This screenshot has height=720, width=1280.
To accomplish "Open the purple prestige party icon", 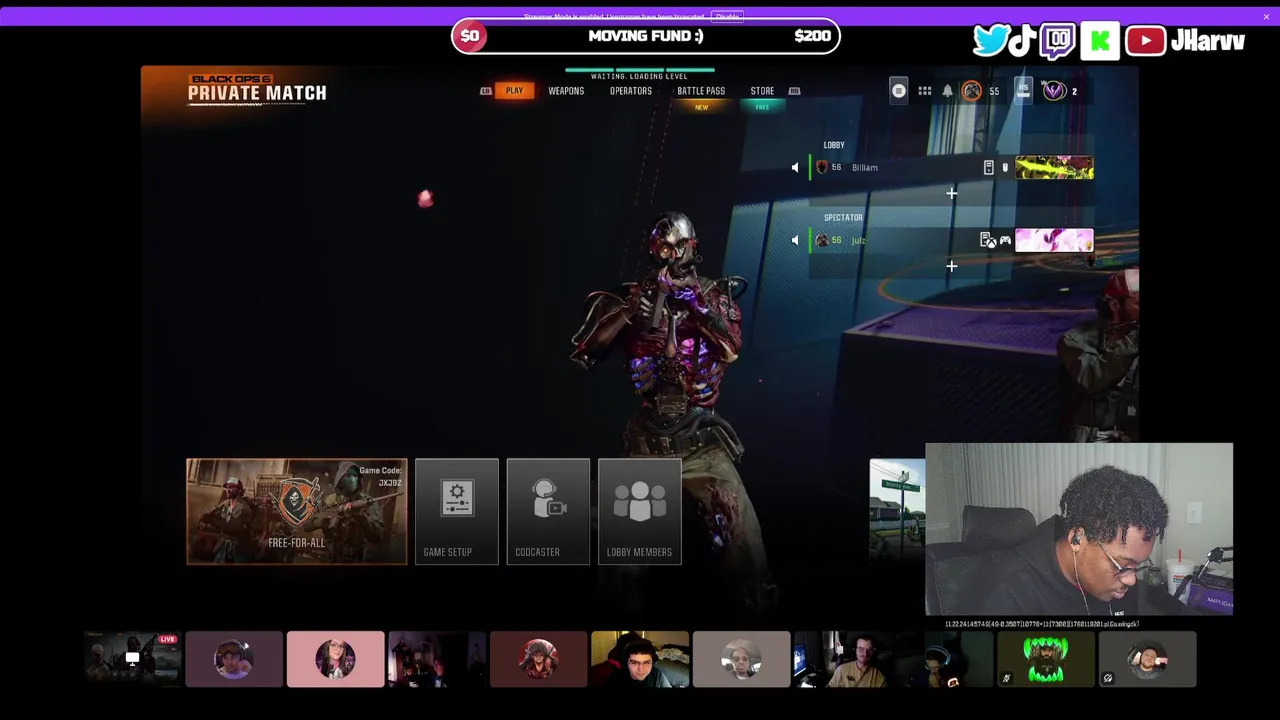I will pos(1054,91).
